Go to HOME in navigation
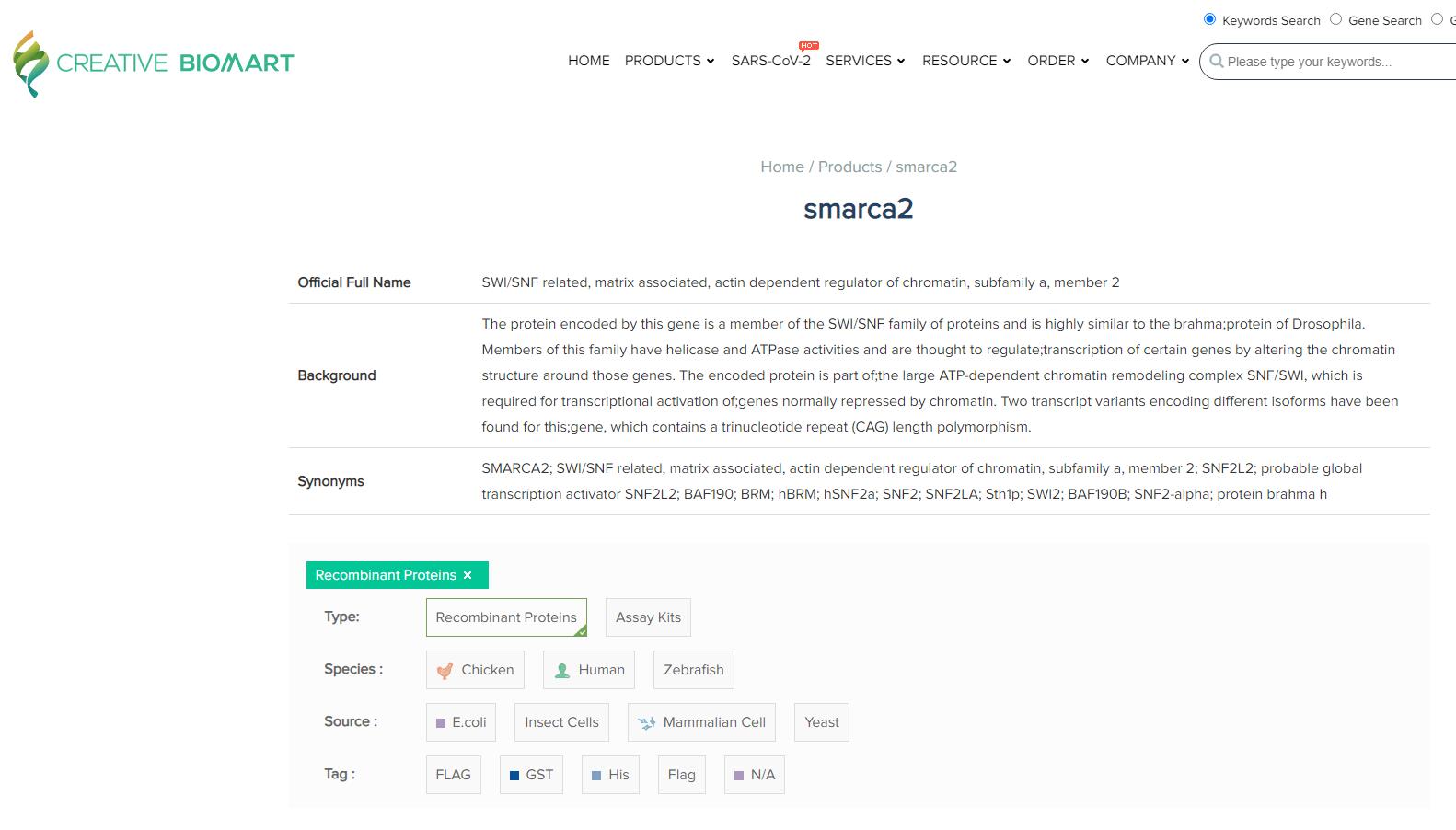The width and height of the screenshot is (1456, 830). coord(589,61)
